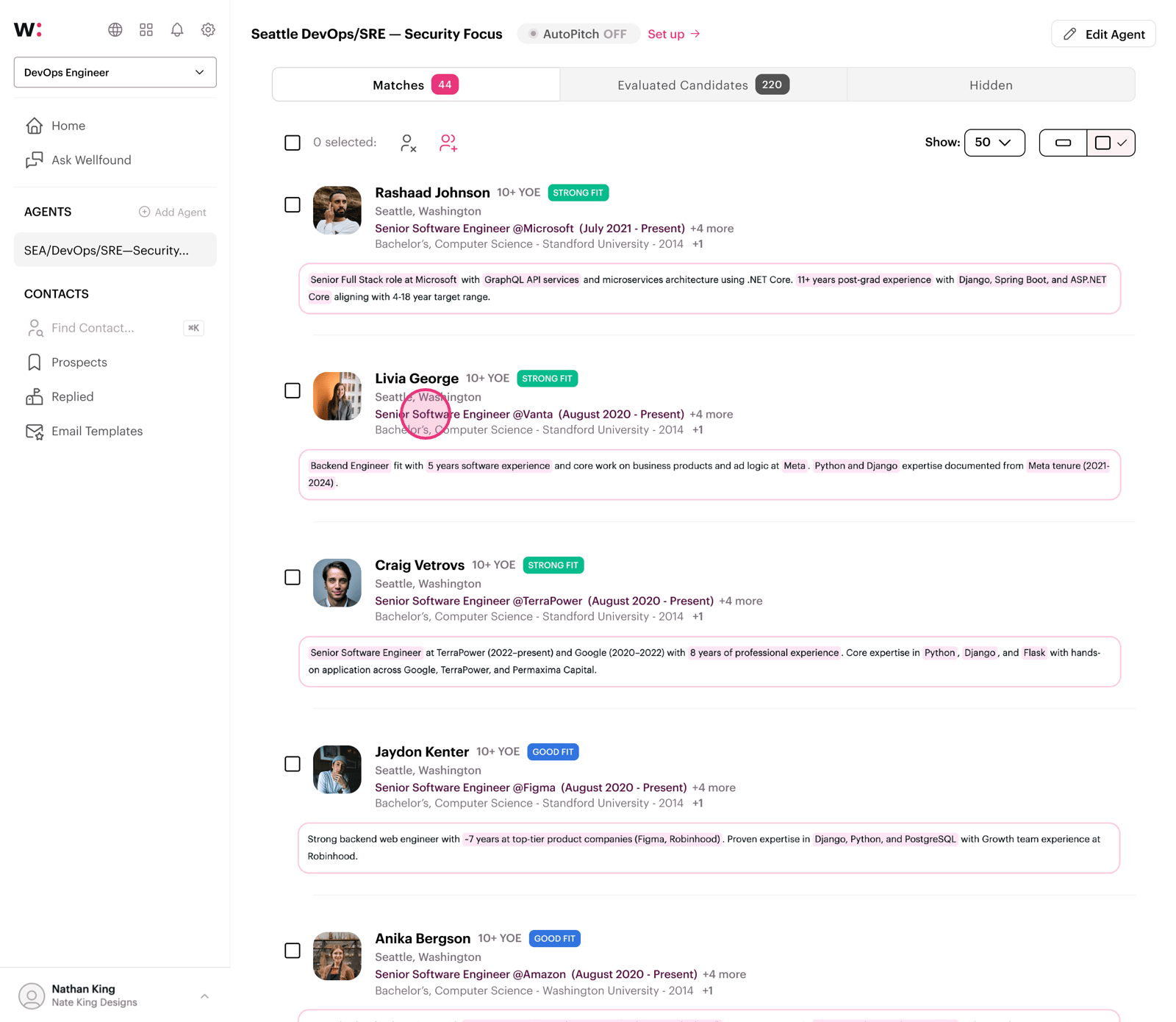The width and height of the screenshot is (1176, 1022).
Task: Click the Home house icon
Action: 35,126
